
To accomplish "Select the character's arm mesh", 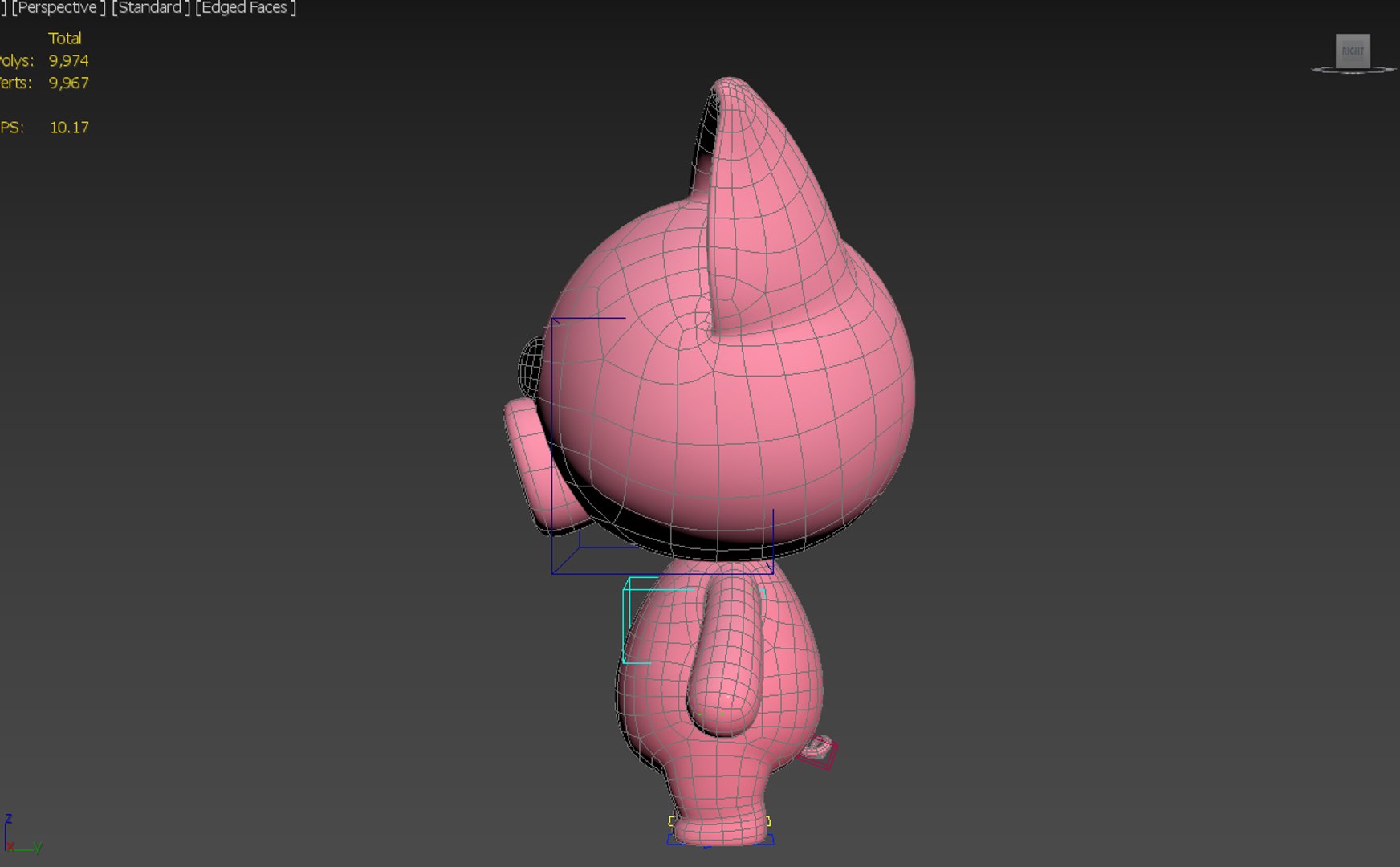I will (x=725, y=657).
